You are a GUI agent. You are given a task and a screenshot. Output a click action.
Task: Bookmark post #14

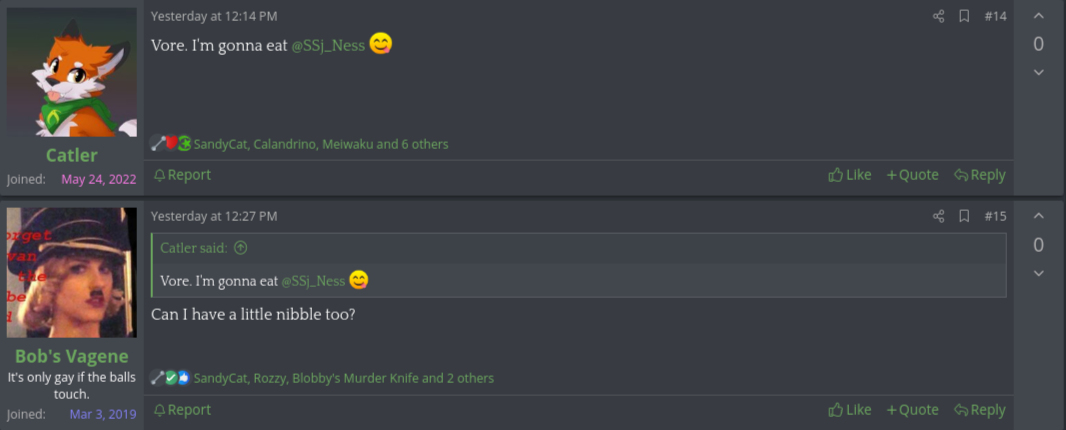pos(964,16)
